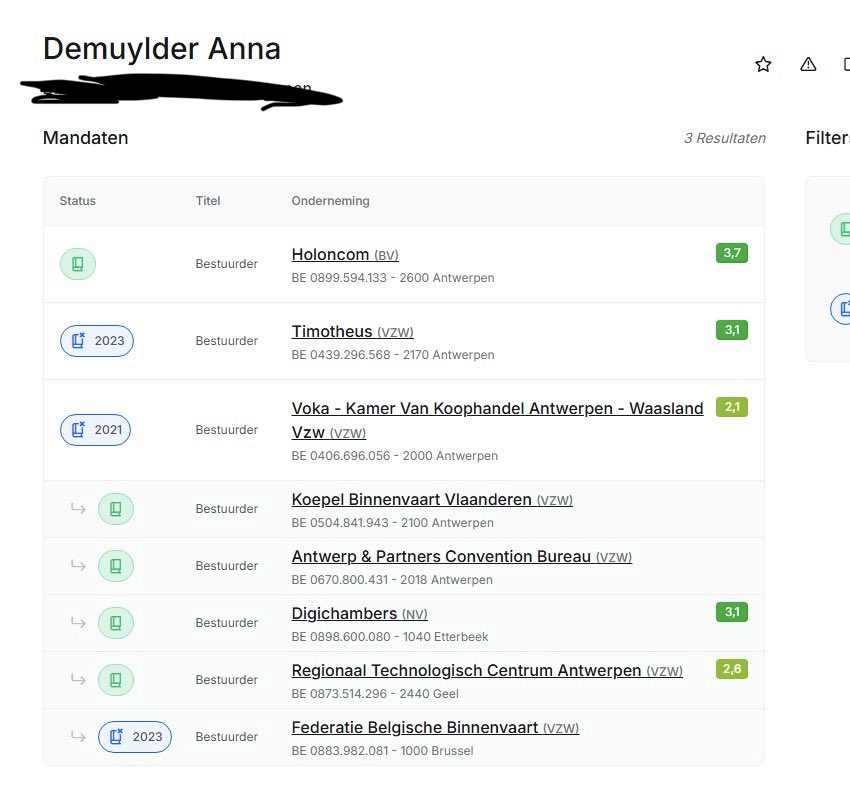Click 'BE 0439.296.568 - 2170 Antwerpen' text
The width and height of the screenshot is (850, 788).
[x=393, y=354]
